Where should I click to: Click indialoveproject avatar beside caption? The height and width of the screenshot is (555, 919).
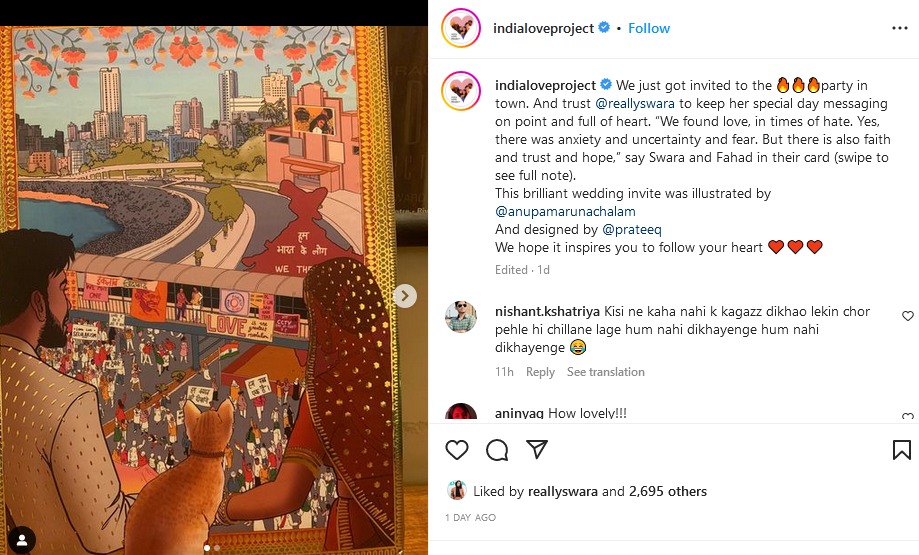pos(461,91)
